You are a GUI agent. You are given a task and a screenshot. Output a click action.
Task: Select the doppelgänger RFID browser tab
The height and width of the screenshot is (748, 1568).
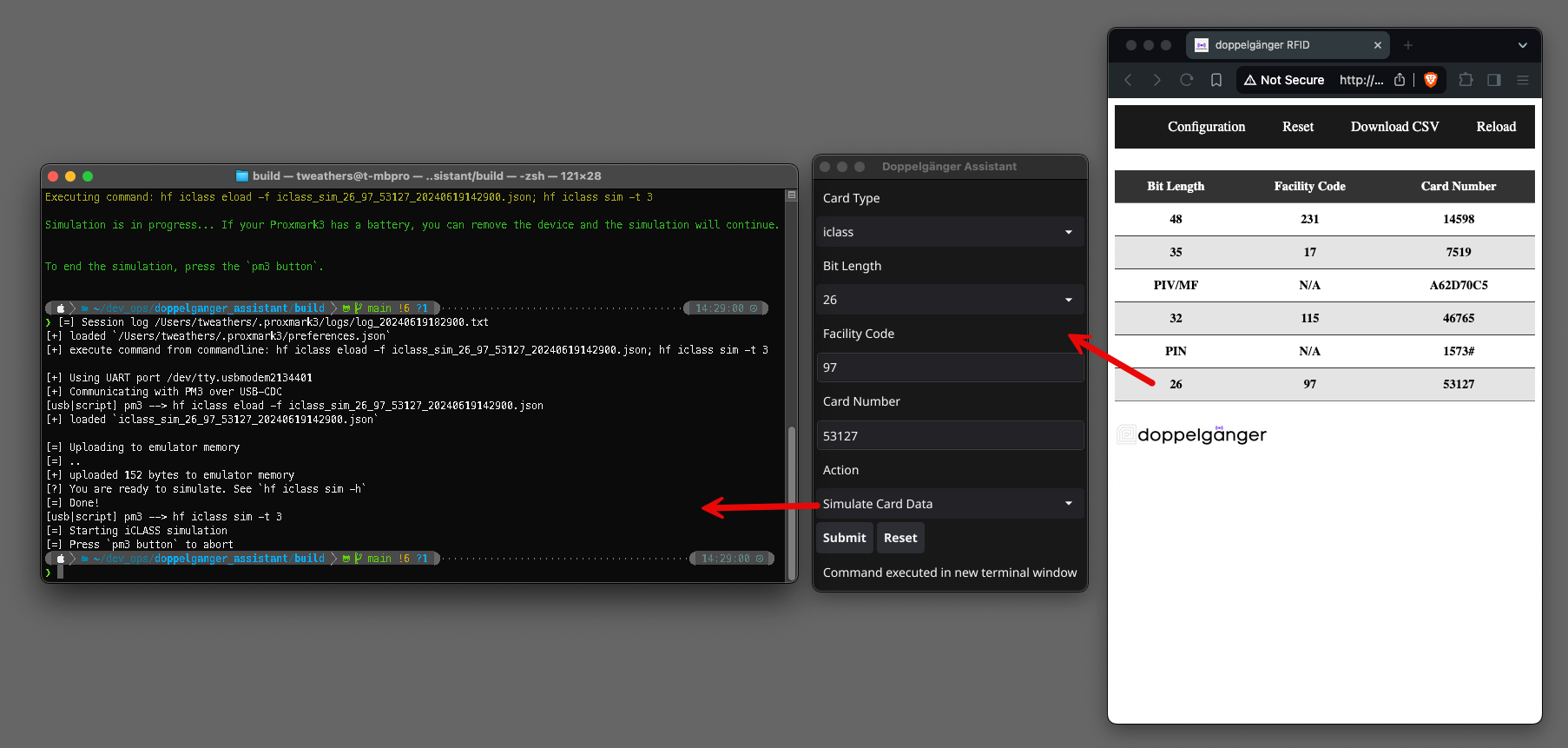coord(1288,45)
